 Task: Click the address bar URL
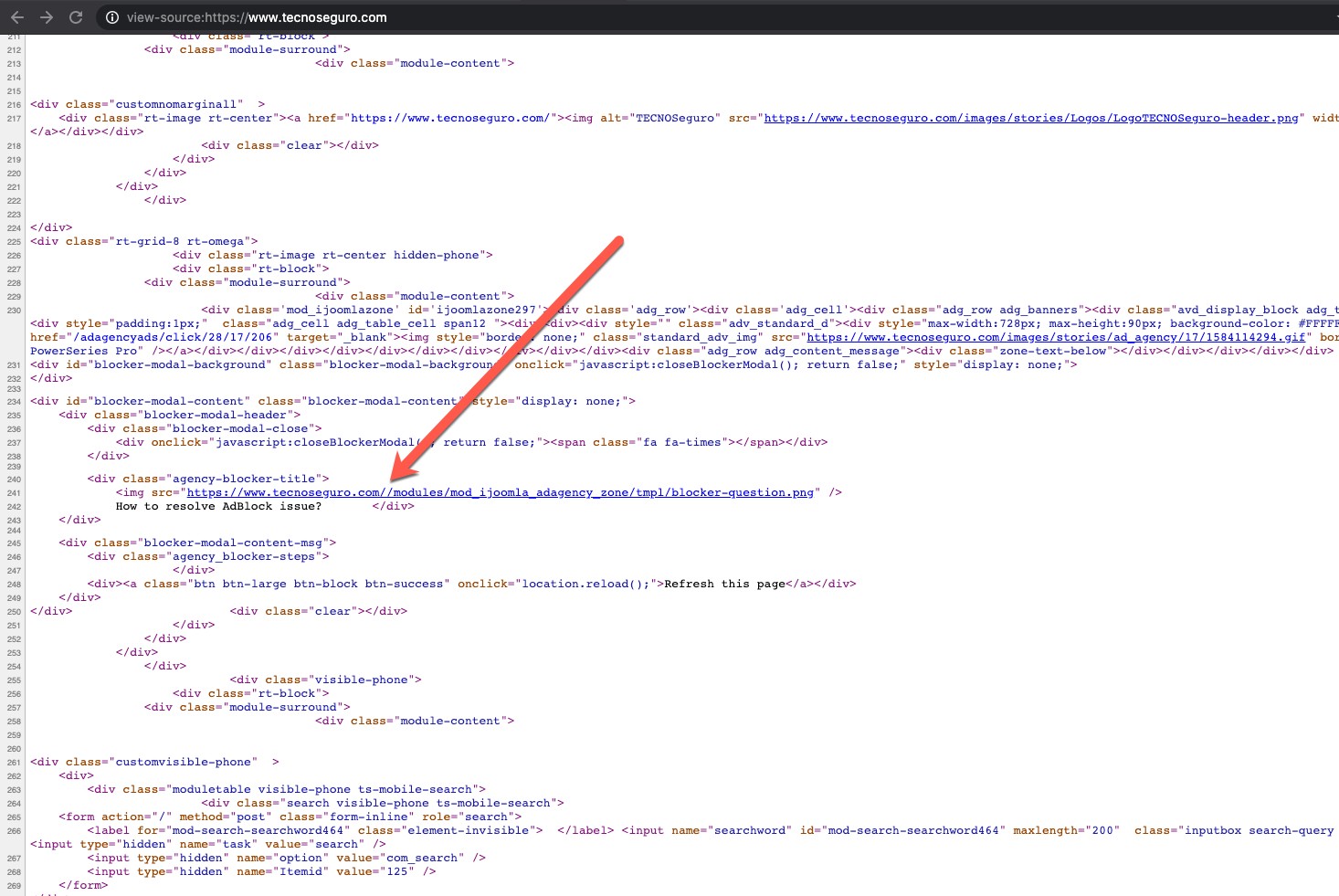click(257, 17)
